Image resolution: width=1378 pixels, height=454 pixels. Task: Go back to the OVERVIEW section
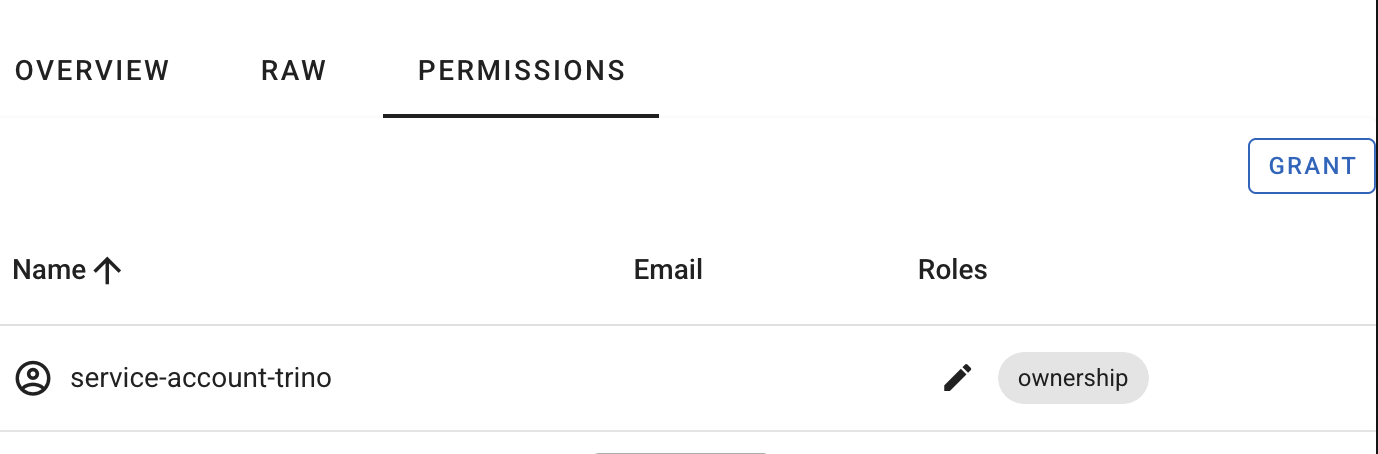92,71
